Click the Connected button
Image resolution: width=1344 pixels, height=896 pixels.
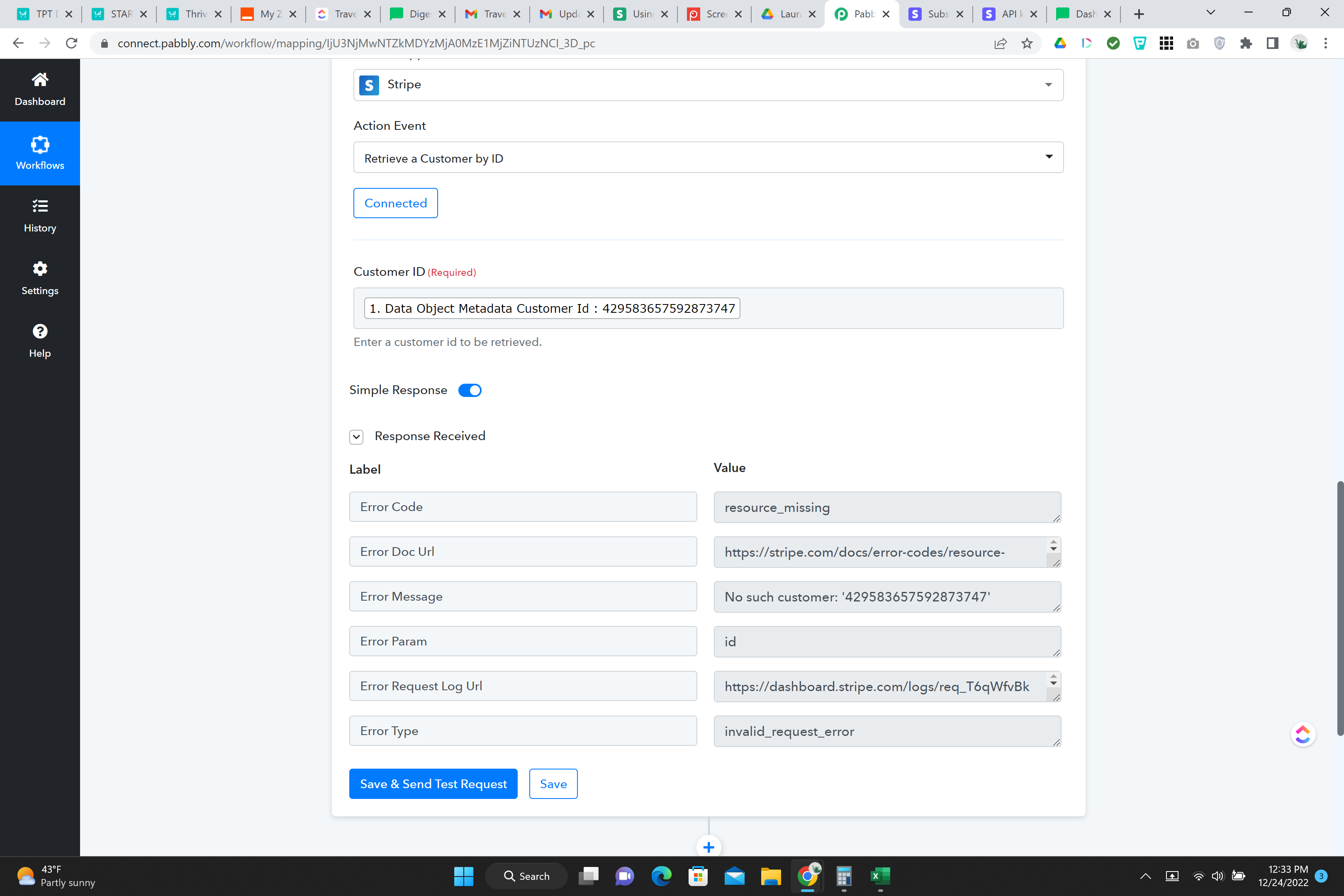coord(395,203)
